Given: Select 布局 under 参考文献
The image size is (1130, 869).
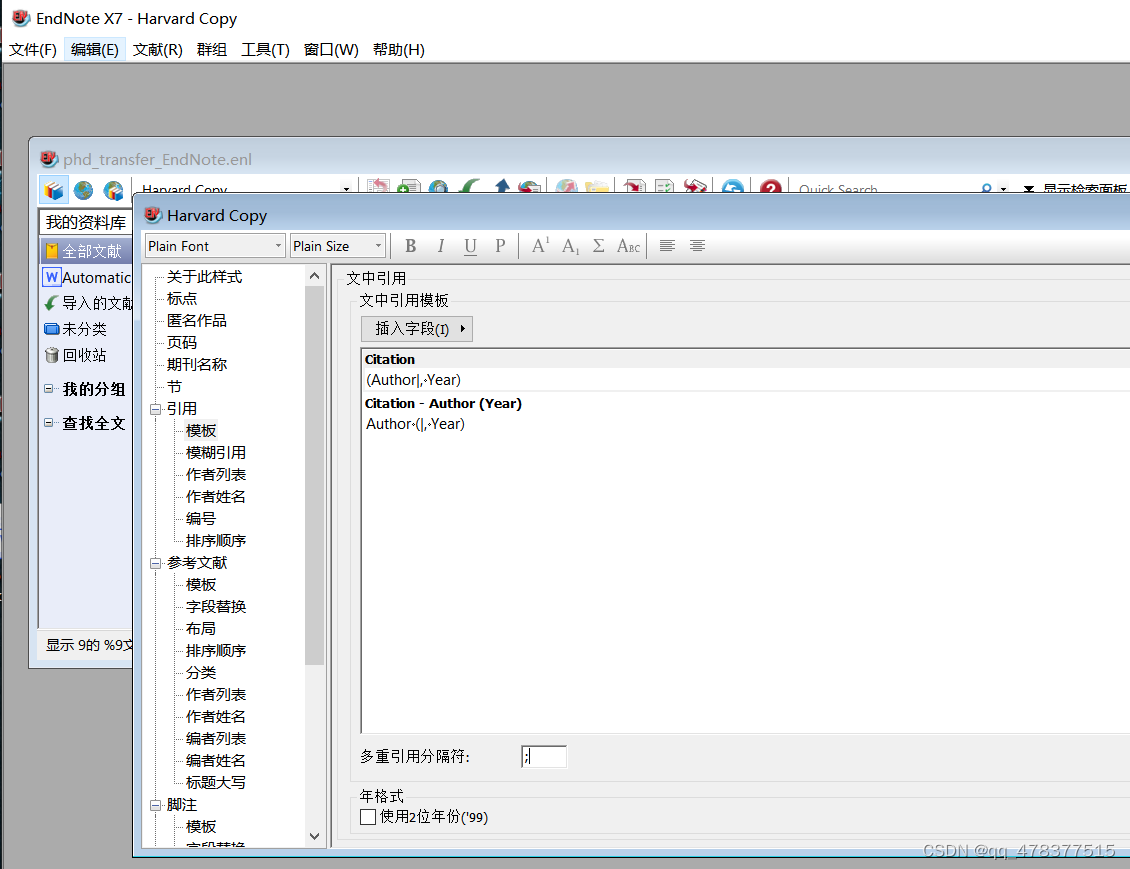Looking at the screenshot, I should [x=201, y=628].
